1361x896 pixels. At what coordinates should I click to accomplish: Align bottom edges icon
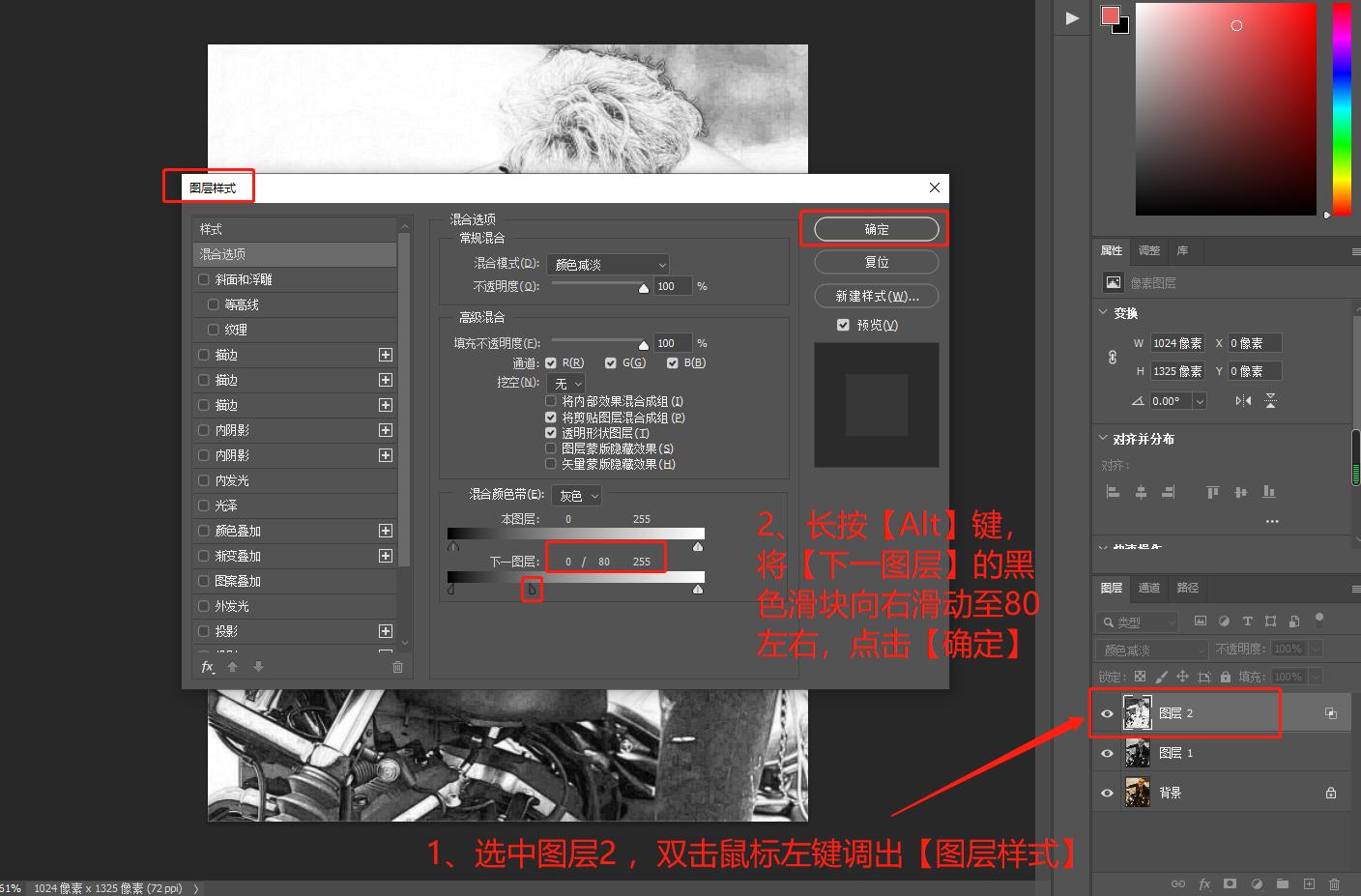[x=1269, y=492]
